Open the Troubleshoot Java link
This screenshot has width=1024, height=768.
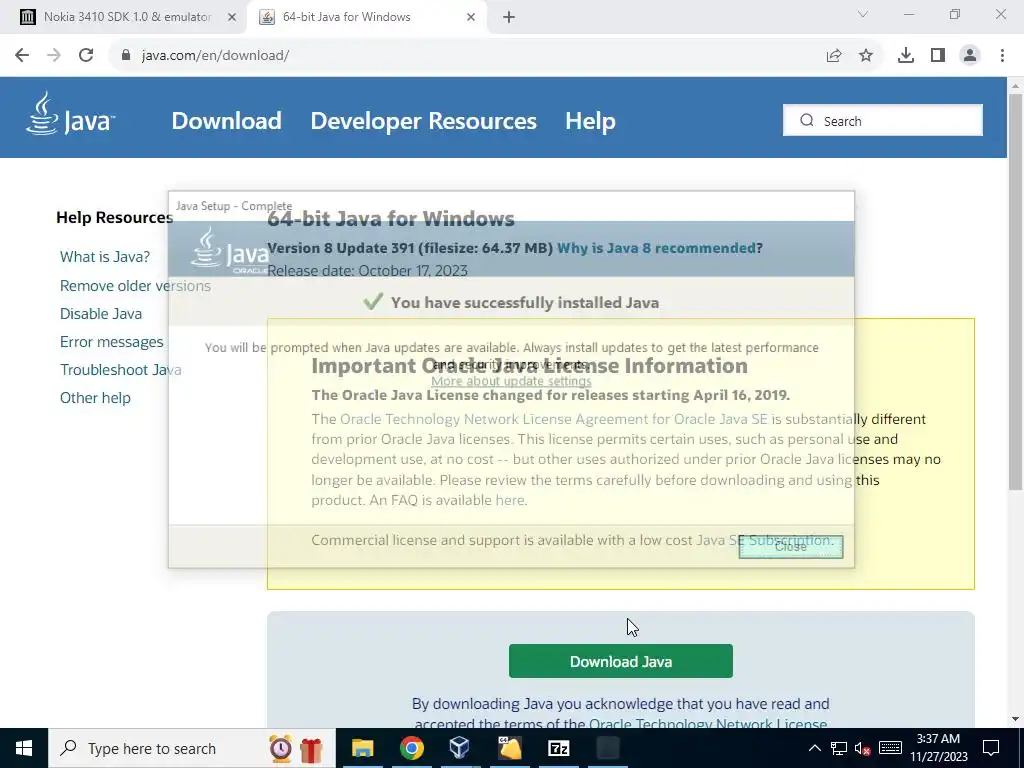[x=121, y=370]
